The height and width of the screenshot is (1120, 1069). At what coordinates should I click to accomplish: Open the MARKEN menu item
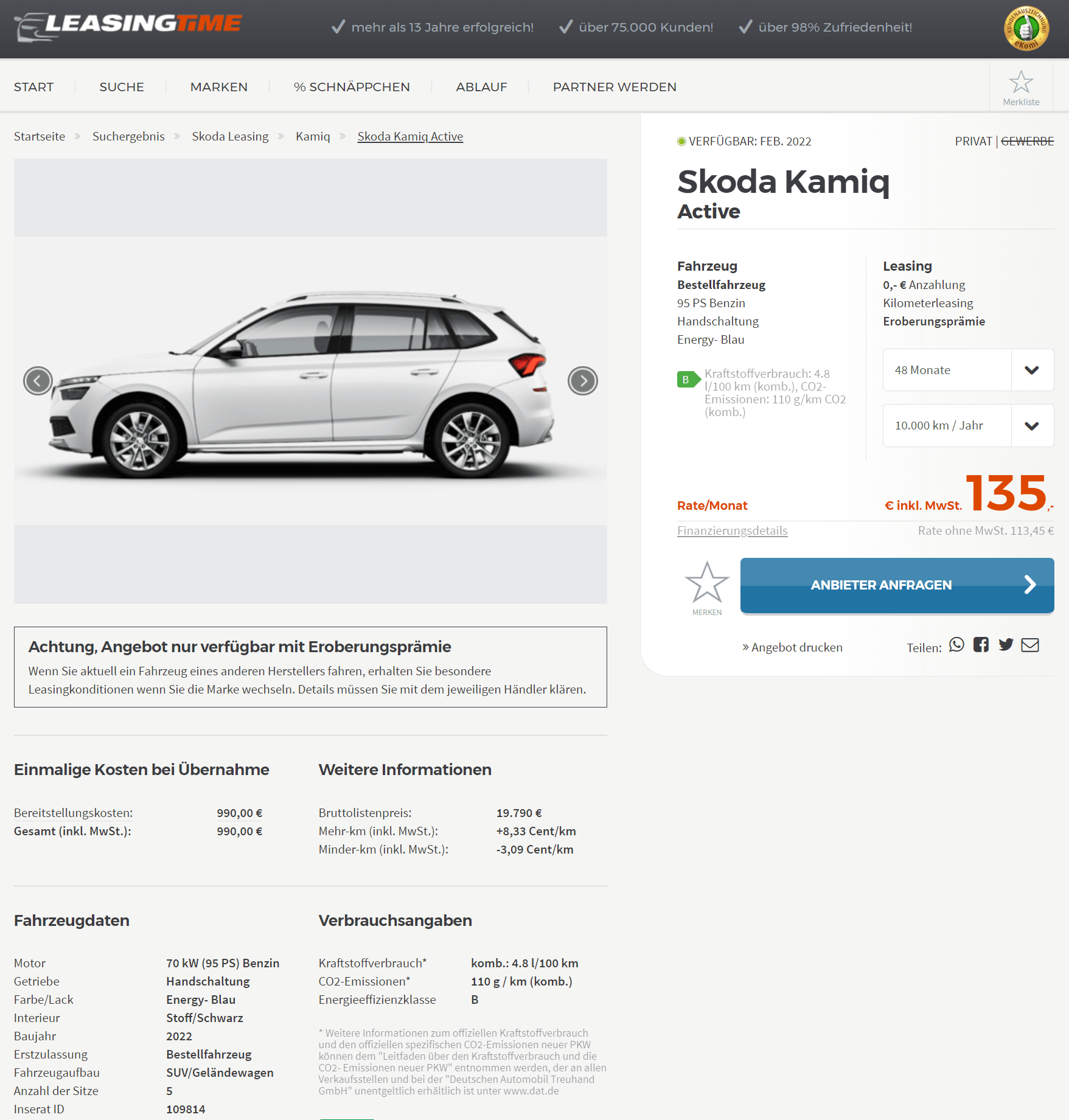[219, 87]
